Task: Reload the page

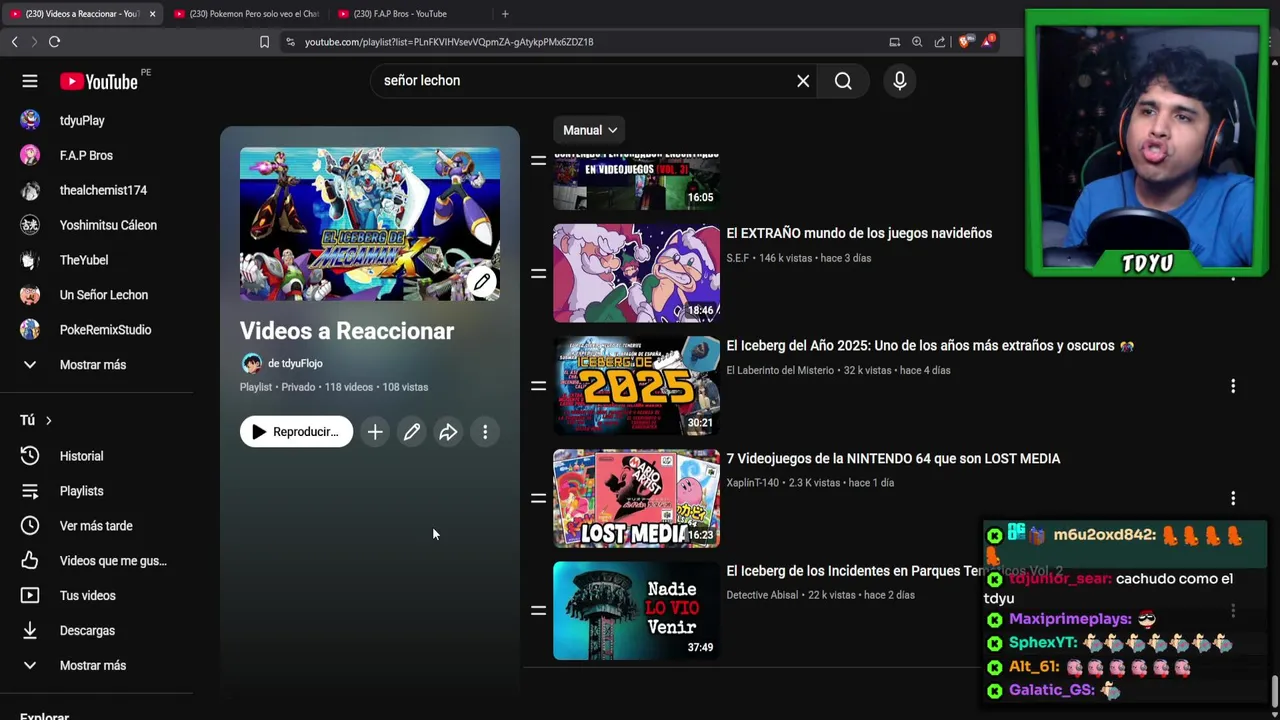Action: 54,42
